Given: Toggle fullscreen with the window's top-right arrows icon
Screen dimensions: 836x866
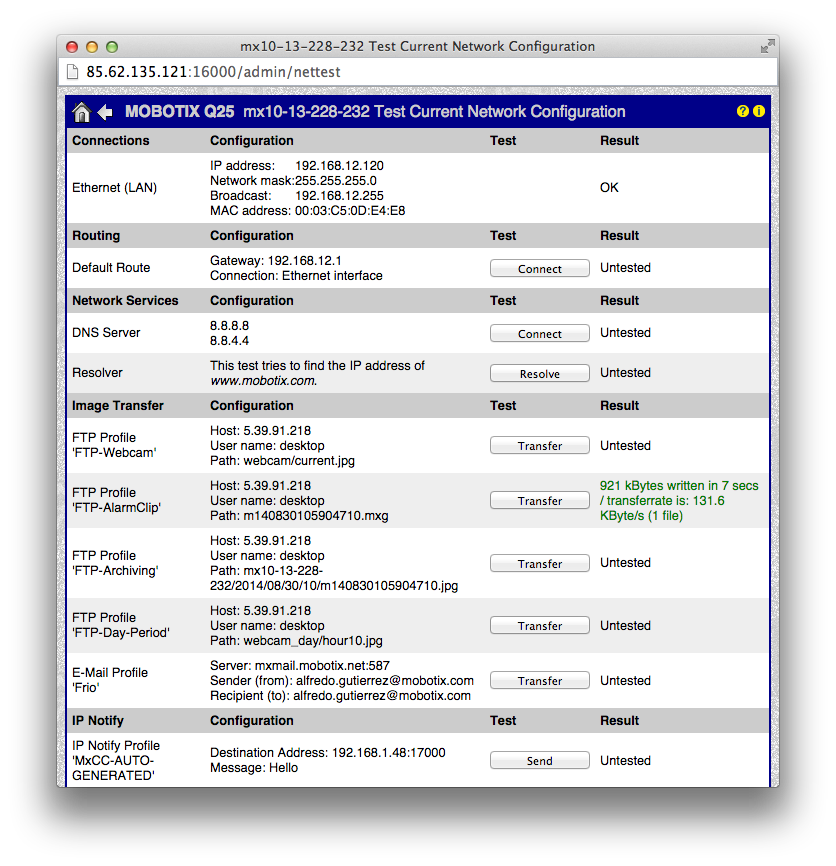Looking at the screenshot, I should (x=767, y=46).
